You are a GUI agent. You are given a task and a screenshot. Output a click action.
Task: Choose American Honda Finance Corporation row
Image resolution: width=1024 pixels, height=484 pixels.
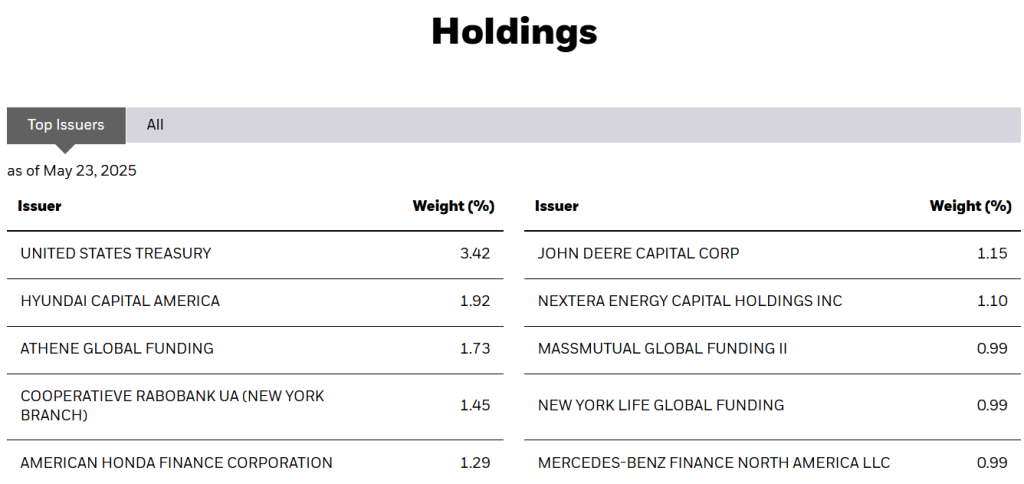pos(177,463)
